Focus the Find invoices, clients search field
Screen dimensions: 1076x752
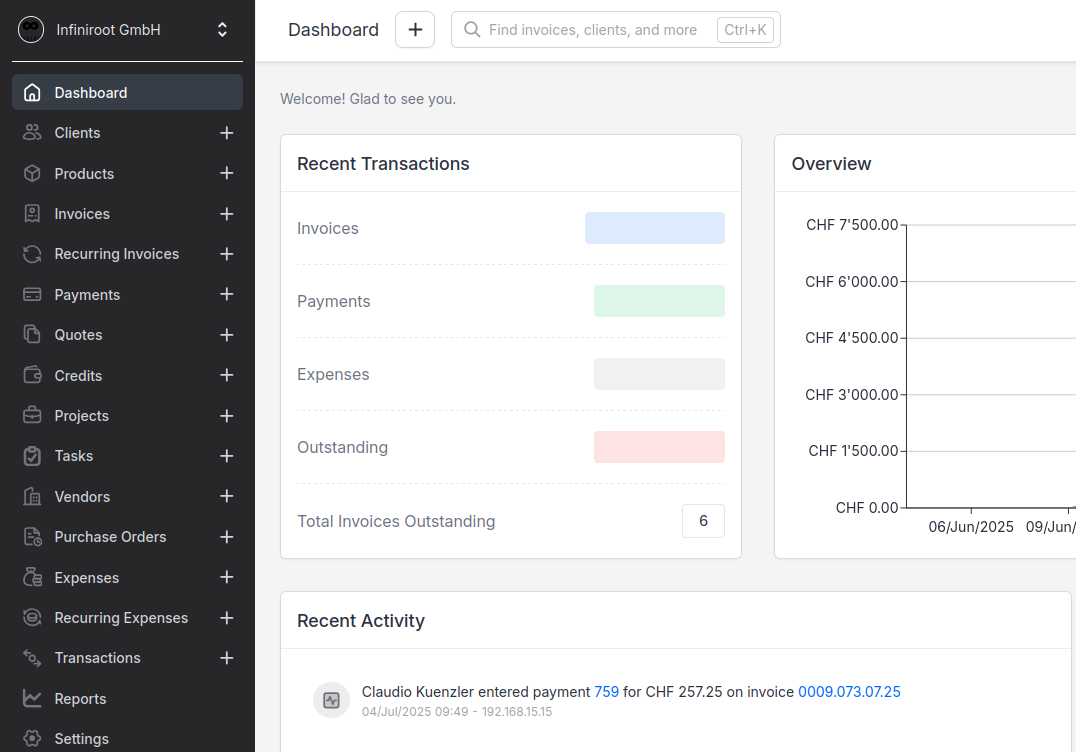[616, 30]
